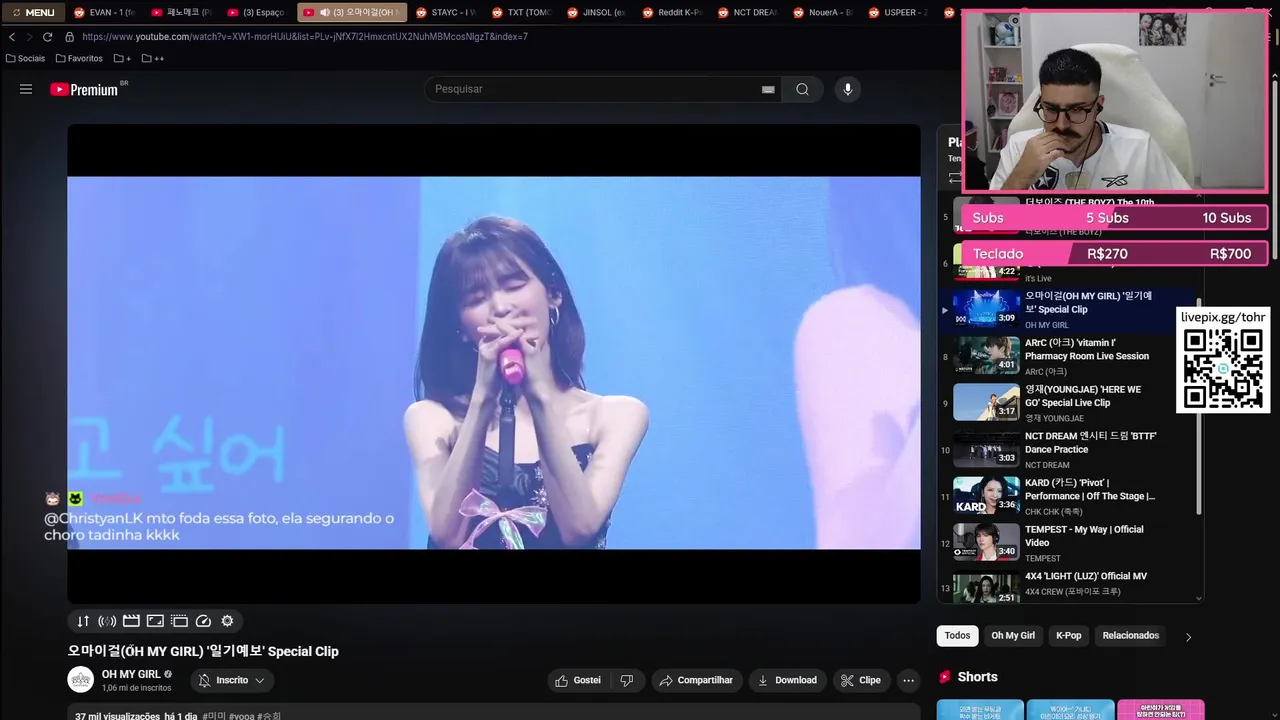Select the Oh My Girl filter chip
Screen dimensions: 1280x720
coord(1013,636)
